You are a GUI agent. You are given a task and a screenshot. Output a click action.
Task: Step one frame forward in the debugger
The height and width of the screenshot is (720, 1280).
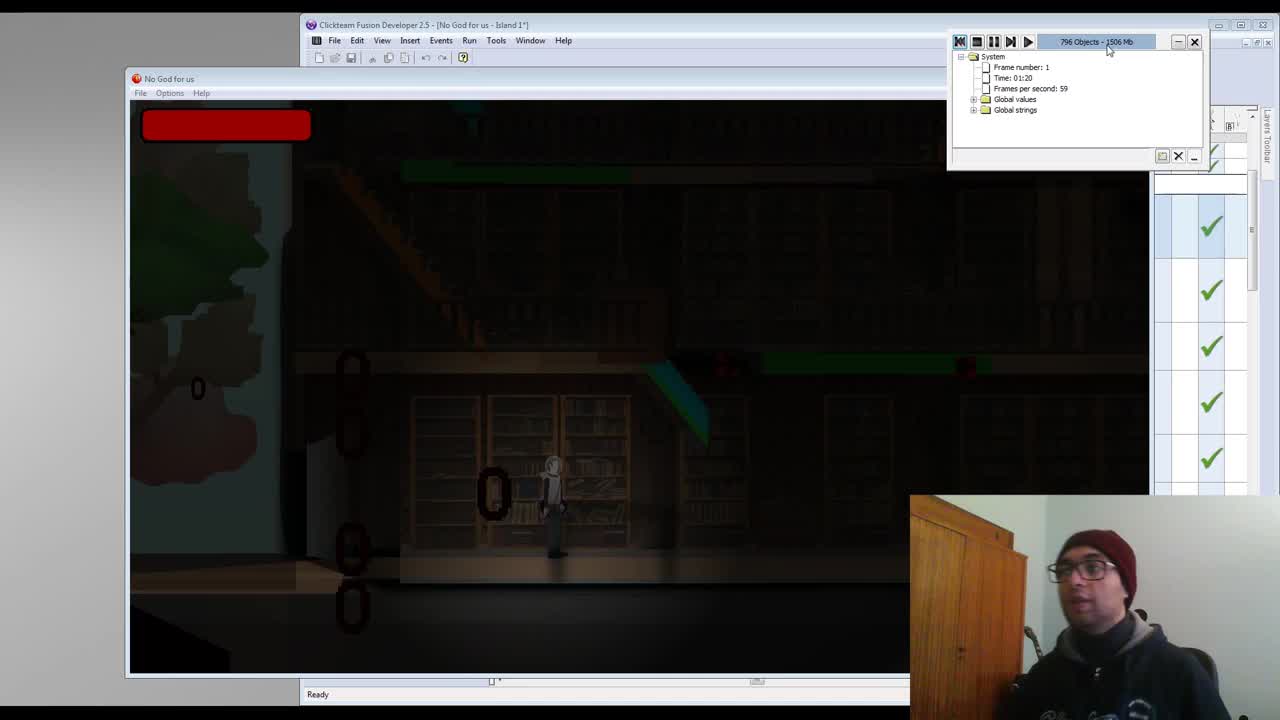pos(1010,41)
